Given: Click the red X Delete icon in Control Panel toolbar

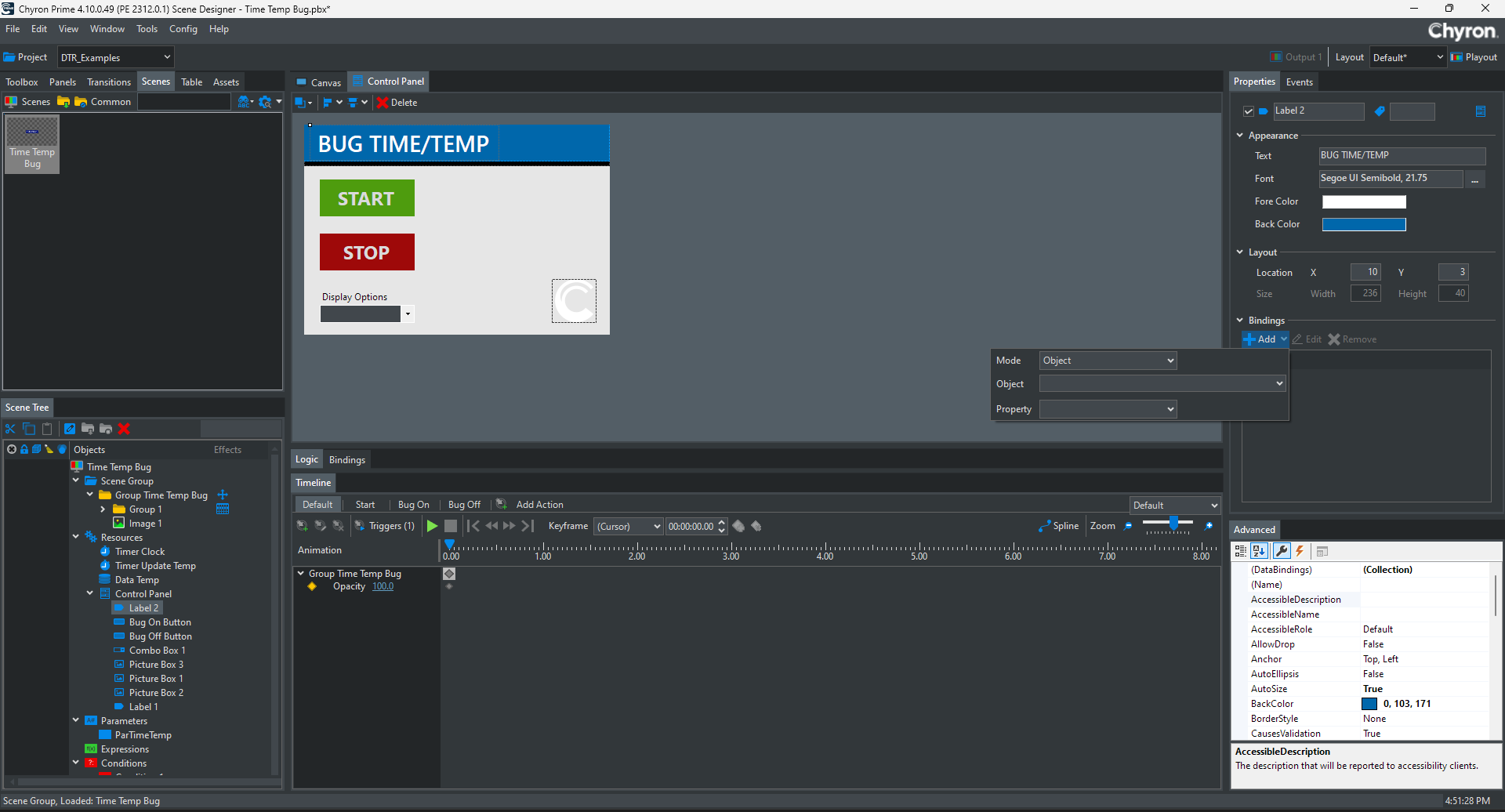Looking at the screenshot, I should pyautogui.click(x=383, y=103).
